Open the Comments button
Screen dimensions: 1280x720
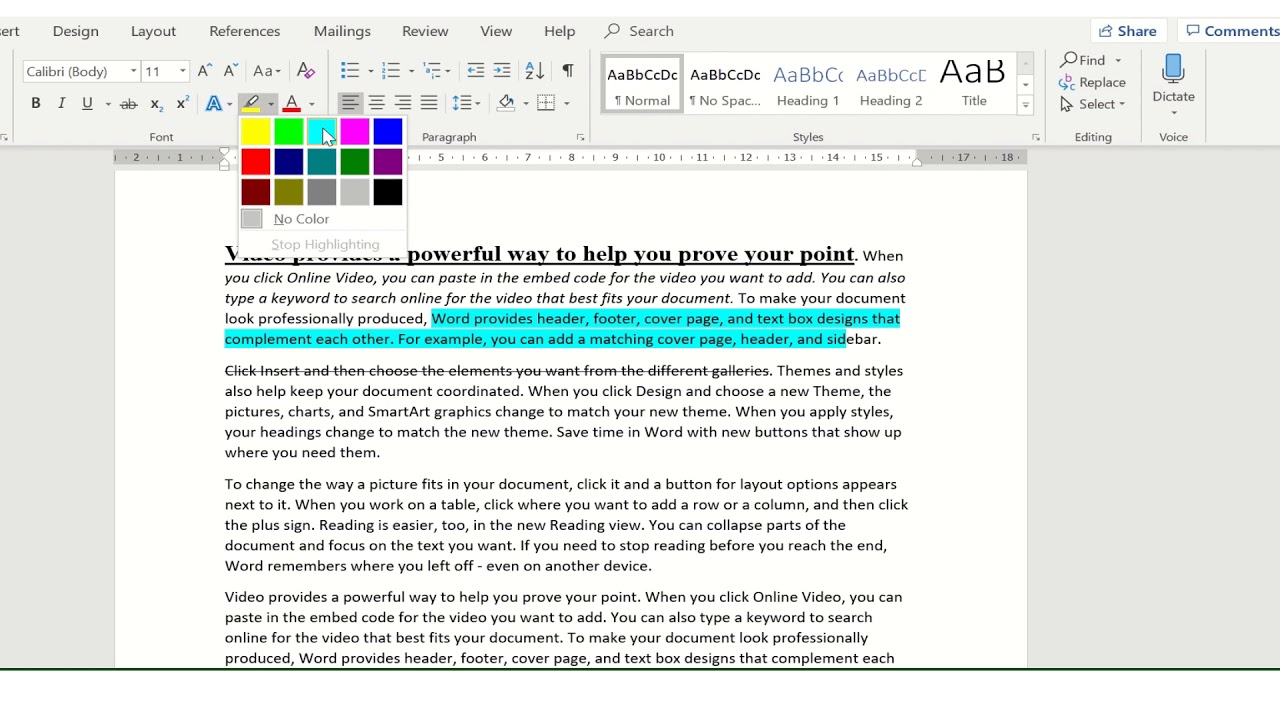[1231, 31]
